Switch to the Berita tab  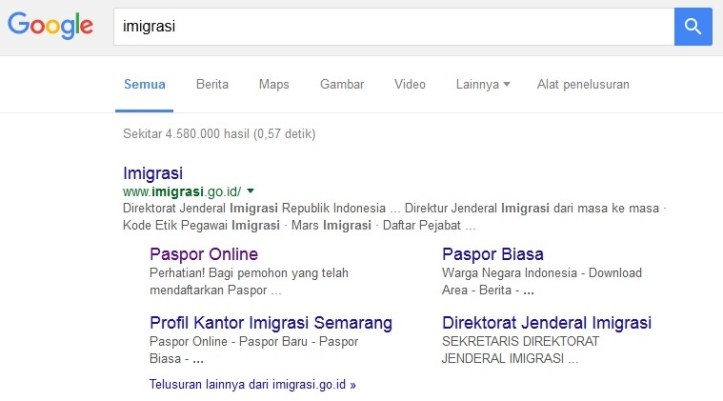pyautogui.click(x=212, y=84)
